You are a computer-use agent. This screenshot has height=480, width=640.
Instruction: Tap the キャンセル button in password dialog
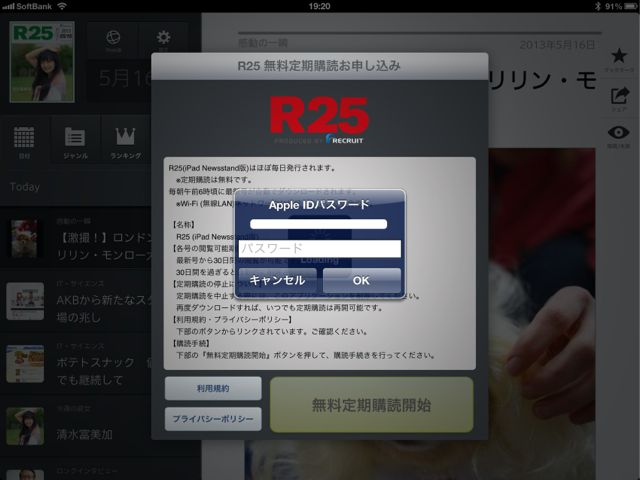[278, 280]
